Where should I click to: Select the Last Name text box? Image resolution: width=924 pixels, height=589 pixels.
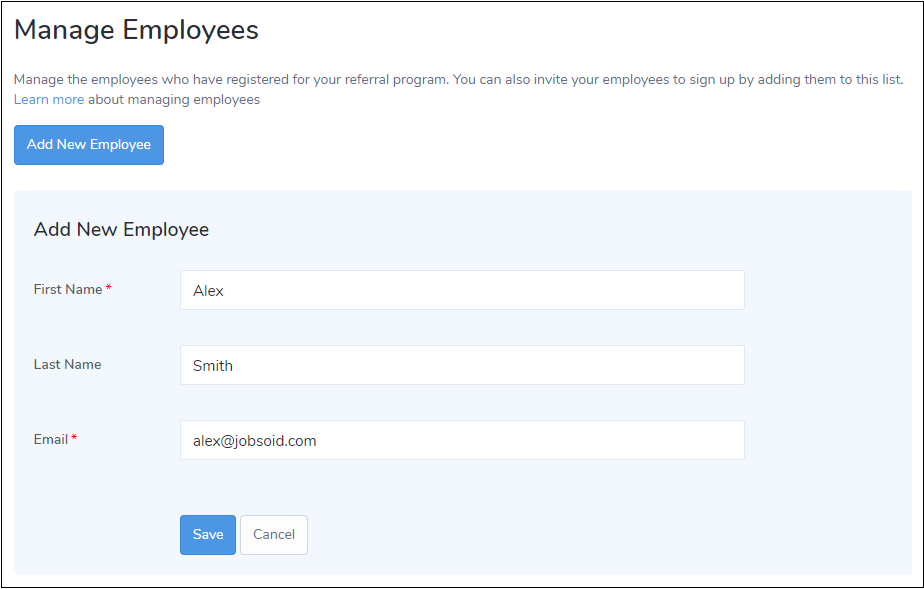(462, 365)
